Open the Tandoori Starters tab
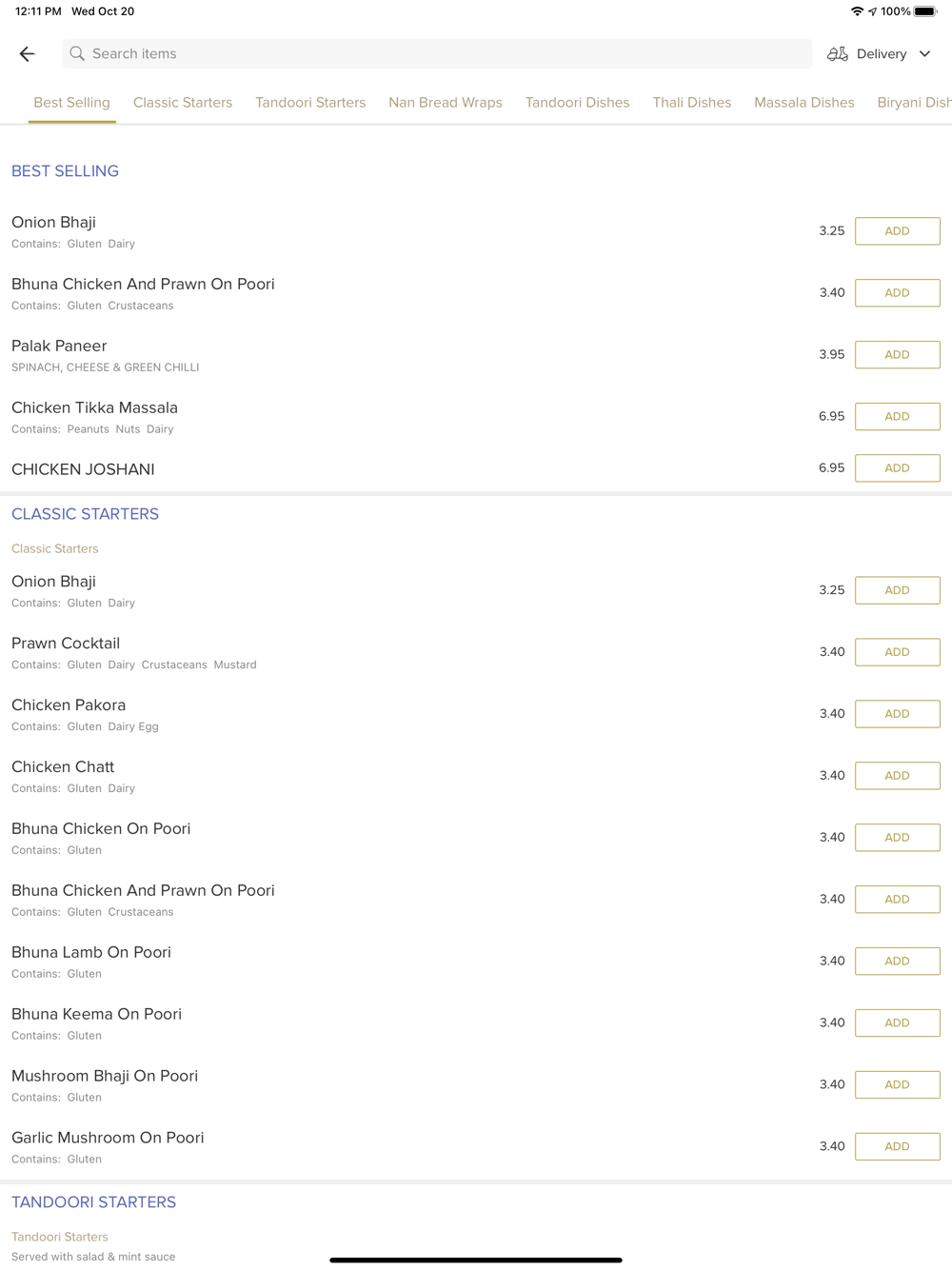Screen dimensions: 952x1270 pyautogui.click(x=310, y=103)
